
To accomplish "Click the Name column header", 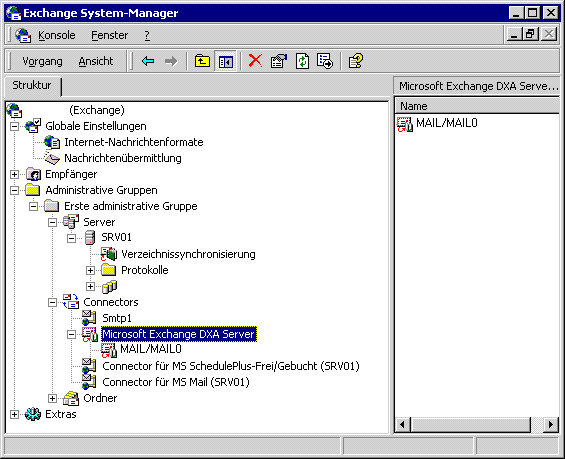I will click(x=477, y=106).
